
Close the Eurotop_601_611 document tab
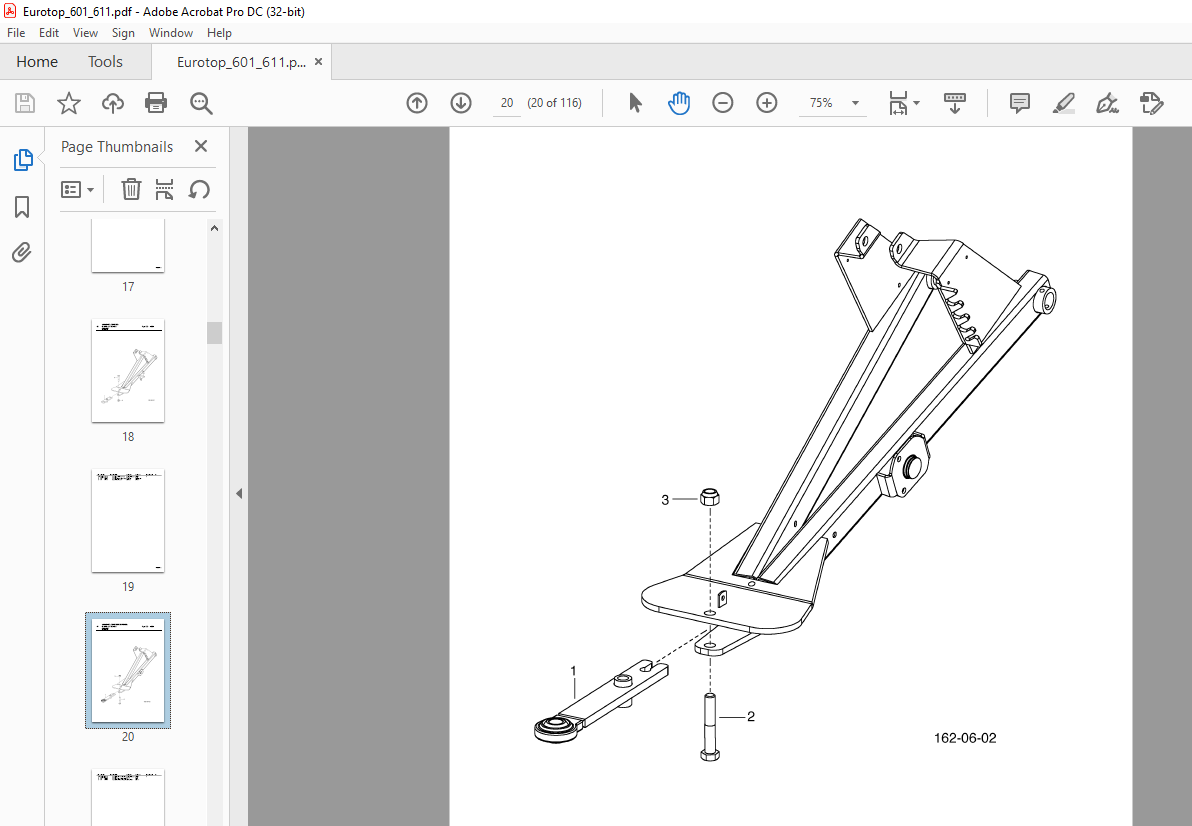point(319,62)
